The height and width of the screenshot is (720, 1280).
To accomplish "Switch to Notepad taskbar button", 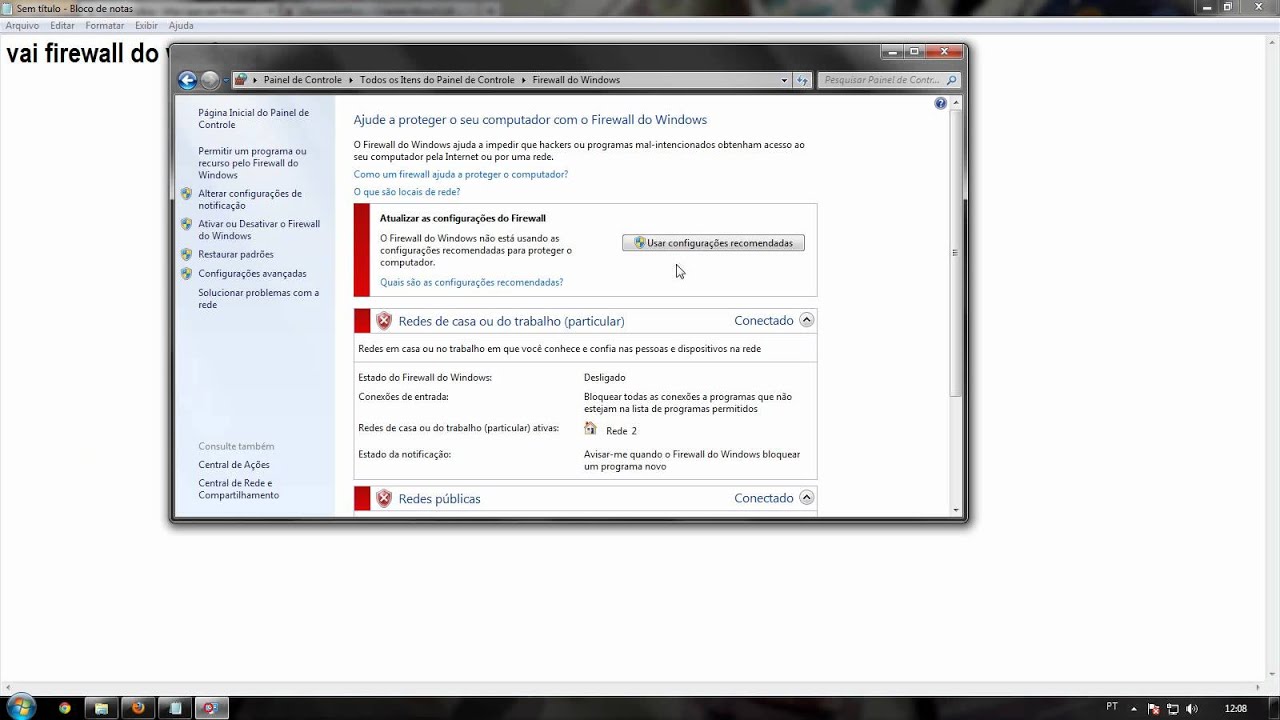I will 175,708.
